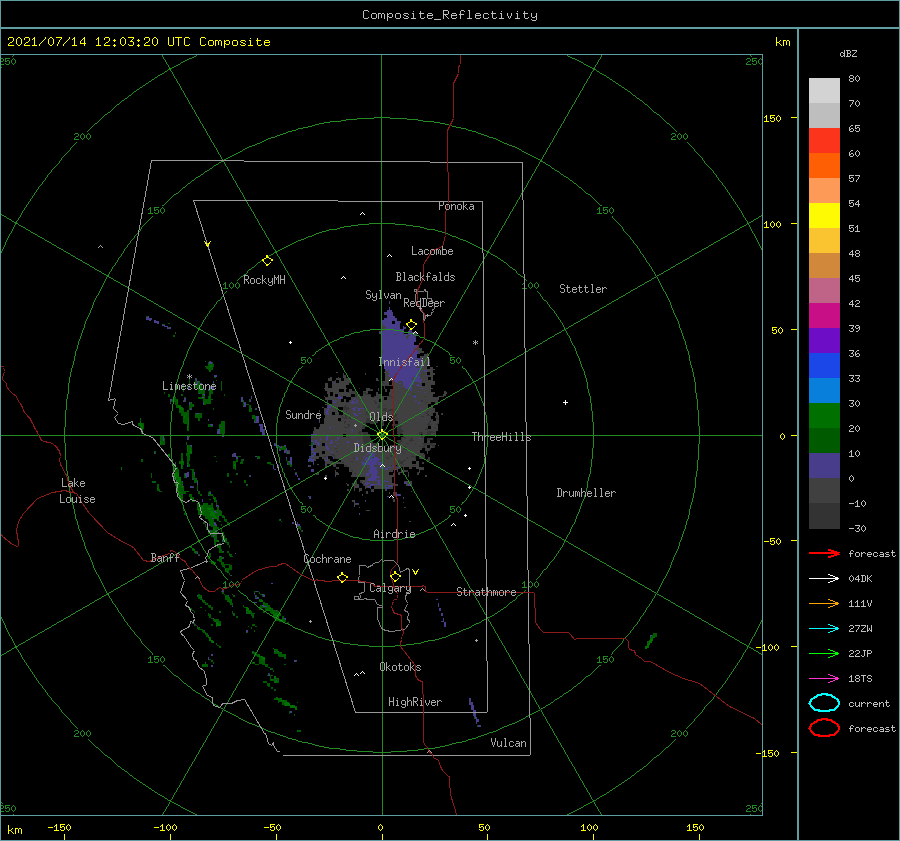Click the Sylvan label
900x841 pixels.
pos(383,295)
